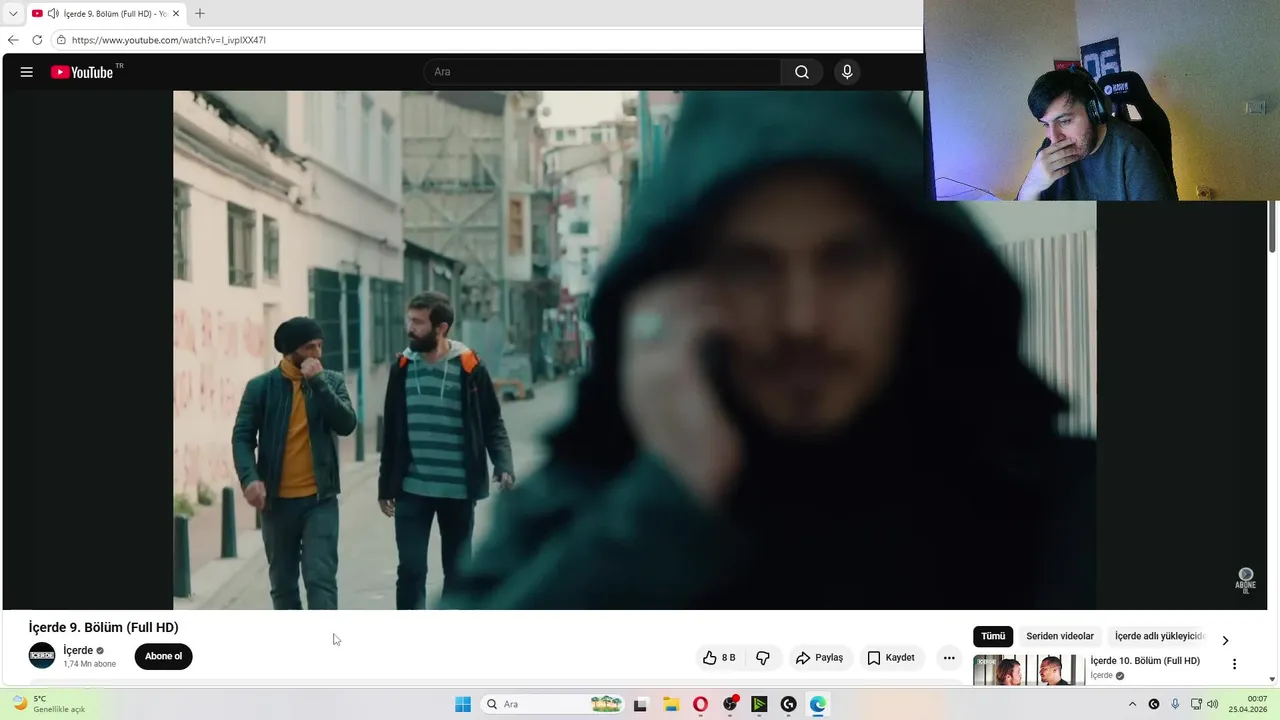Open more actions three-dot menu under video
This screenshot has width=1280, height=720.
949,657
